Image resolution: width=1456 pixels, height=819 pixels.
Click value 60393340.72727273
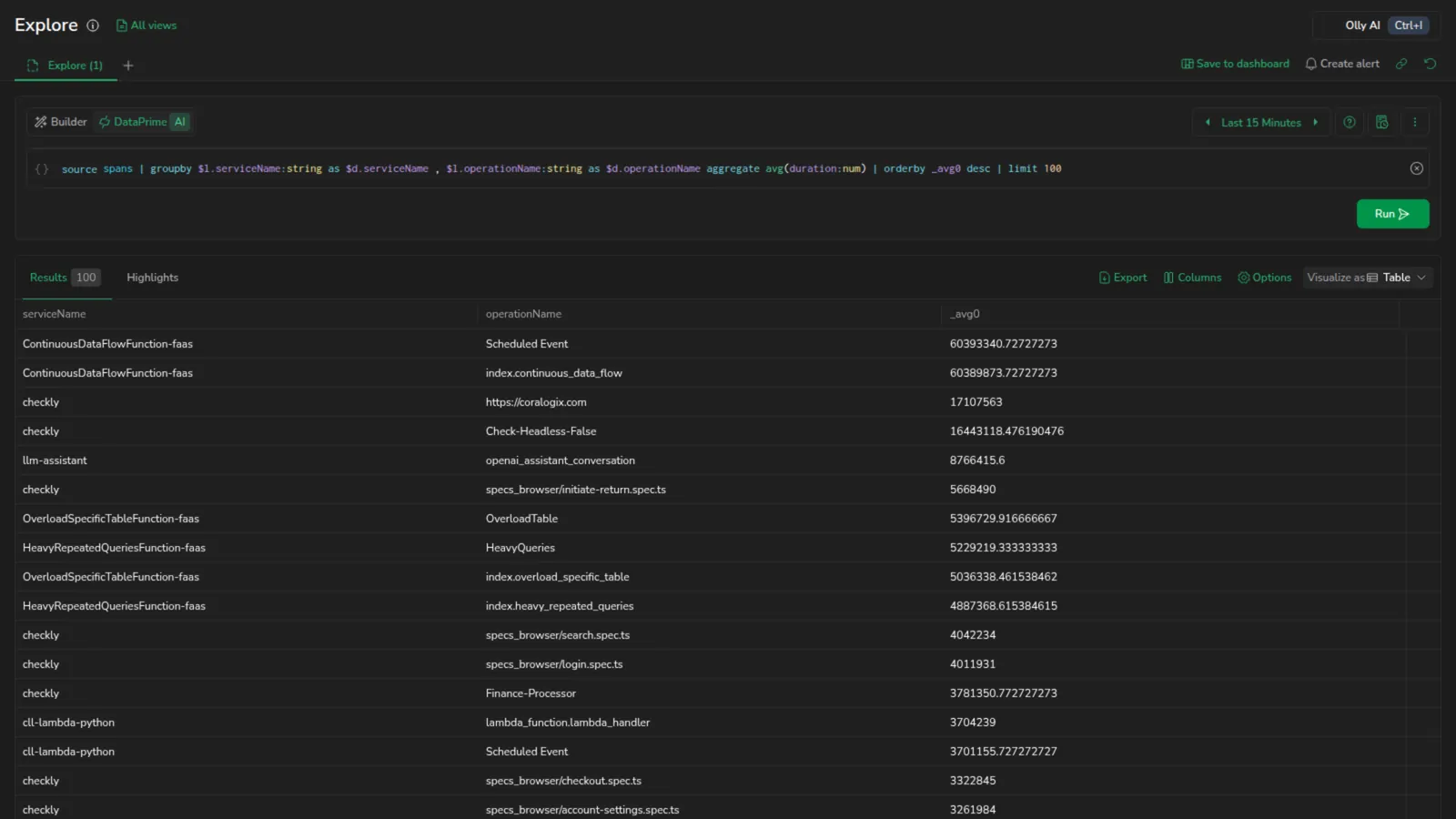tap(1003, 344)
